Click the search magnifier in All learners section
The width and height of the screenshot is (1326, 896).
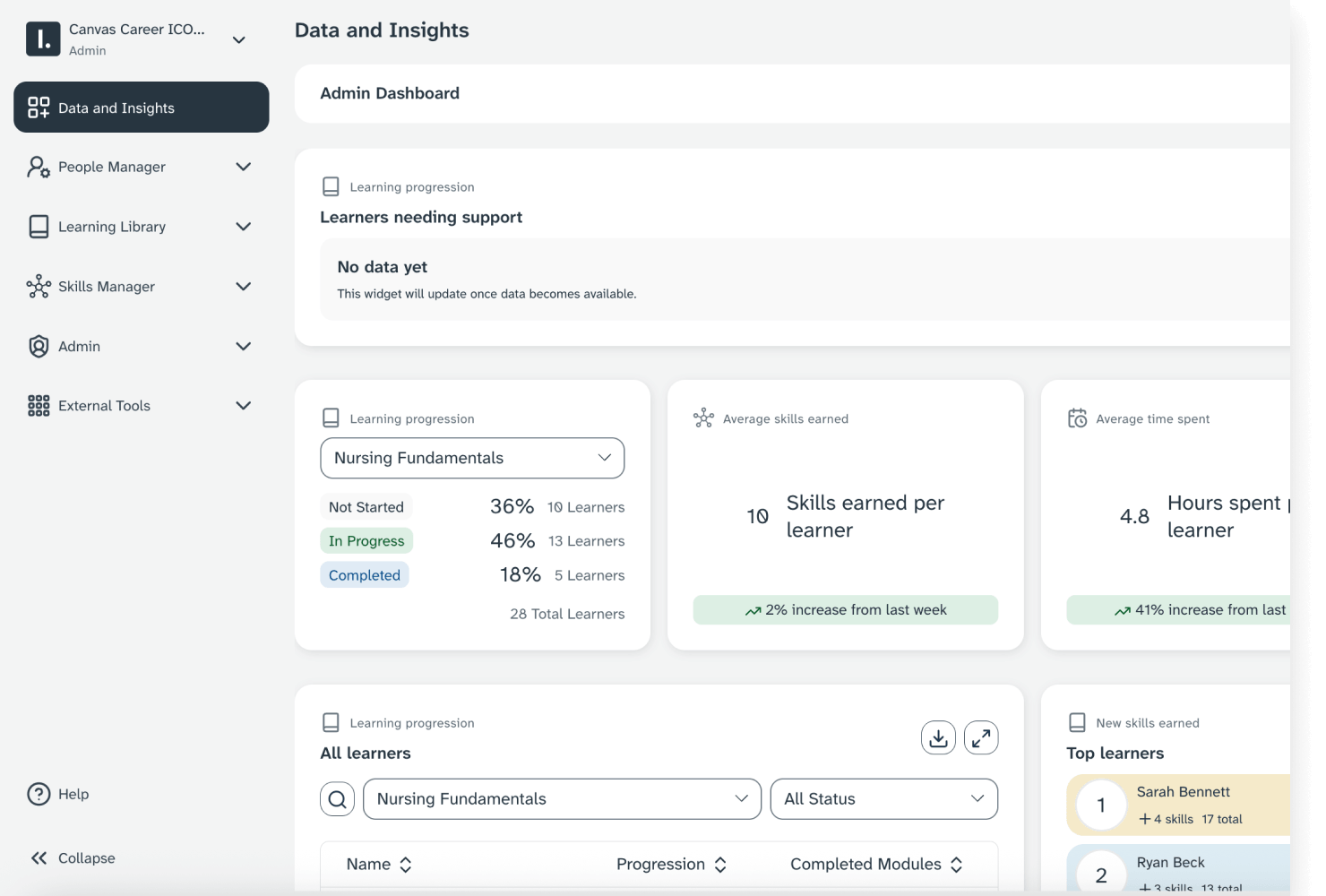(337, 798)
